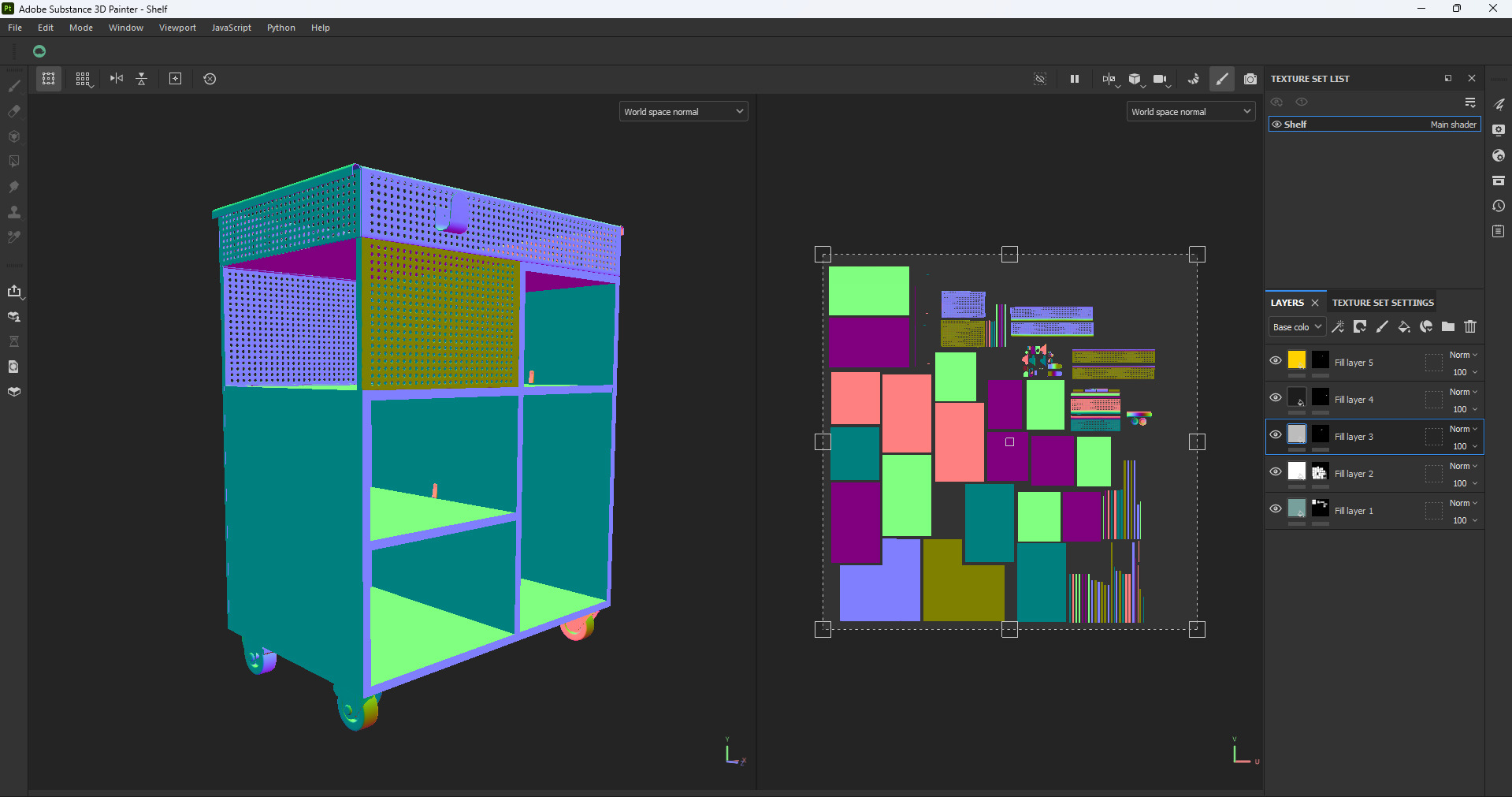Toggle visibility of Fill layer 5

(1276, 360)
